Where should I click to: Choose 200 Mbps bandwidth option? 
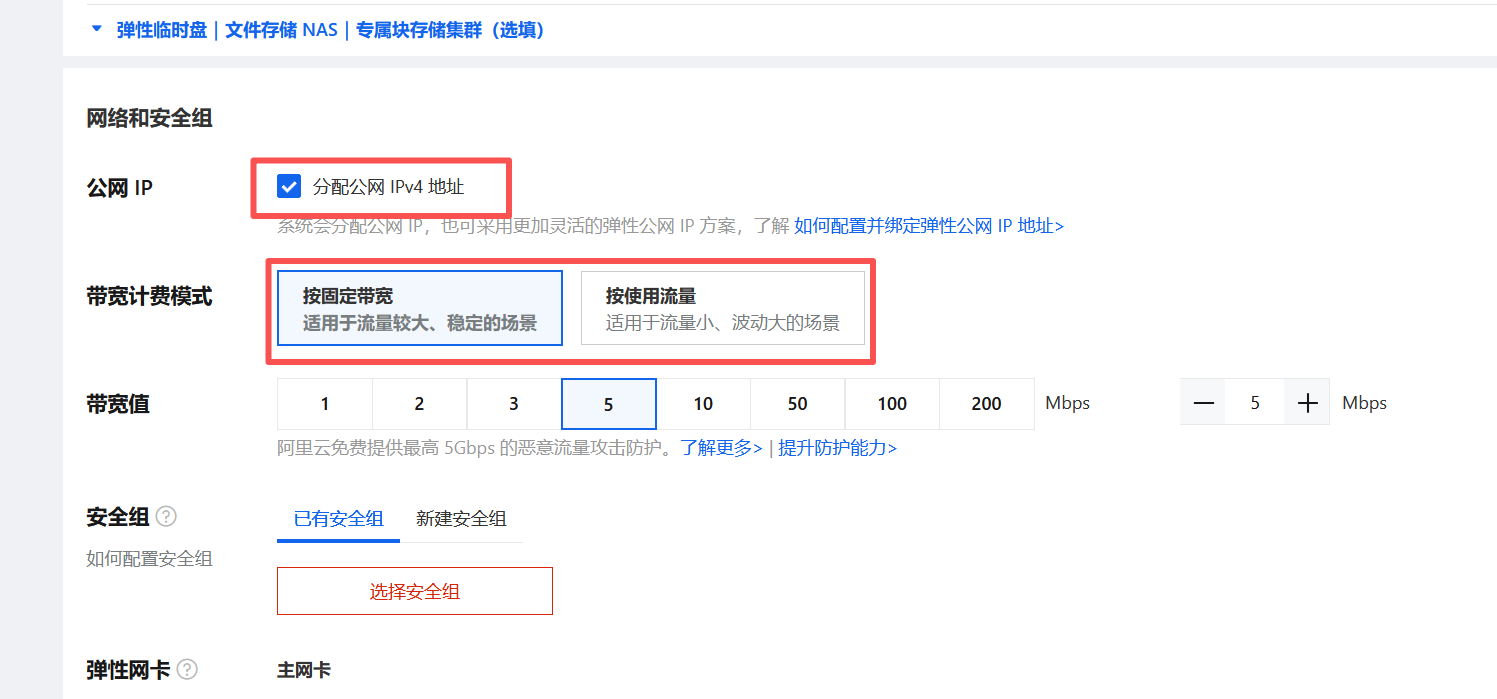(x=986, y=404)
